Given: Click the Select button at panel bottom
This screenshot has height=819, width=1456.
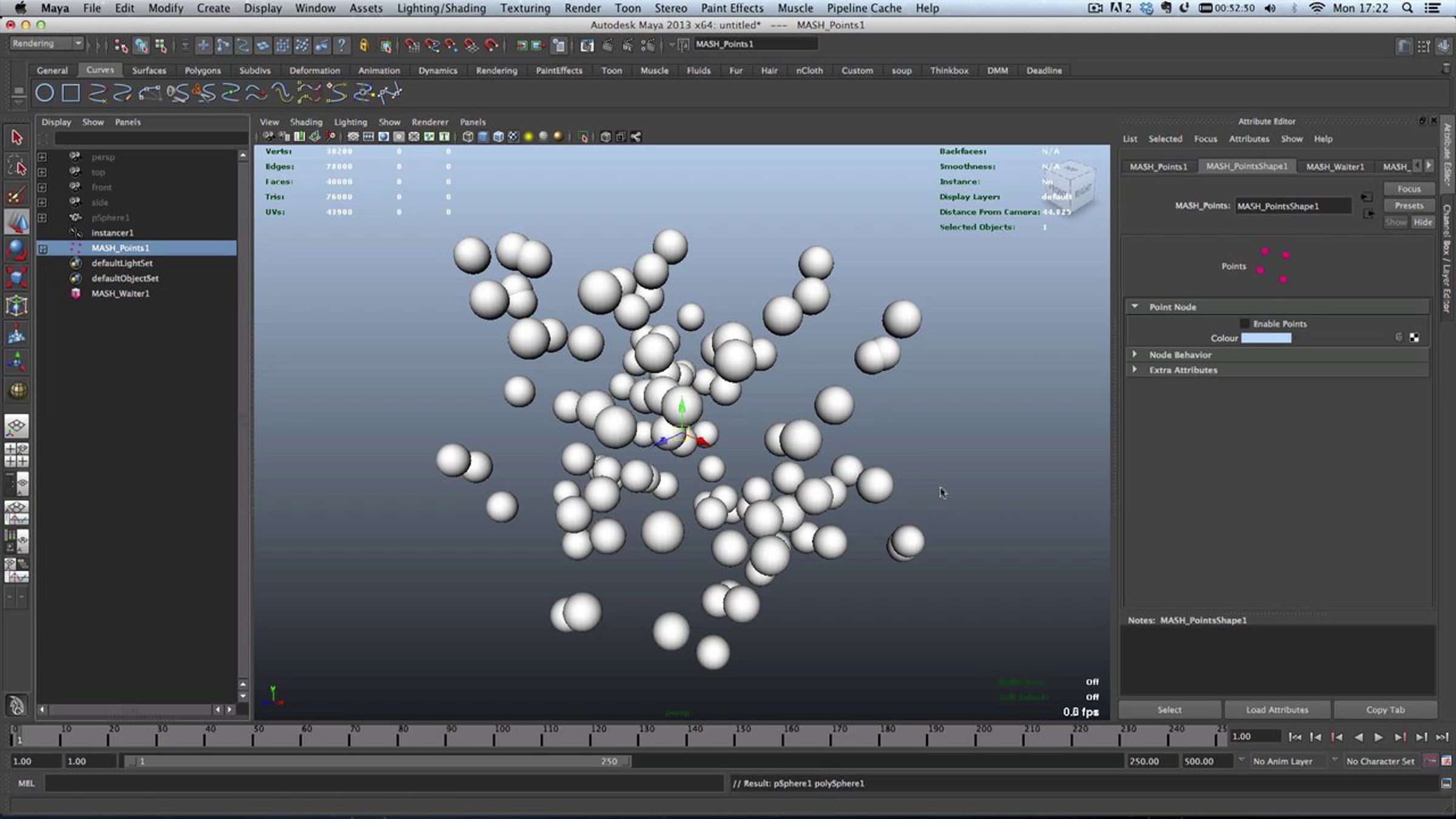Looking at the screenshot, I should click(x=1169, y=709).
